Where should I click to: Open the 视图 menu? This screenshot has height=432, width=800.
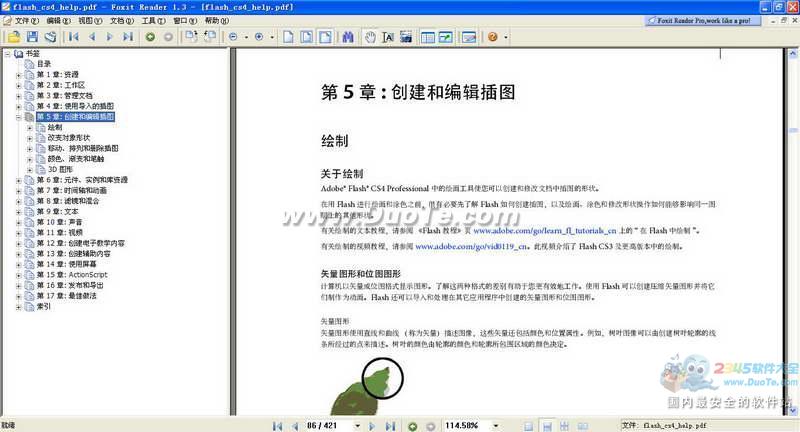[90, 21]
